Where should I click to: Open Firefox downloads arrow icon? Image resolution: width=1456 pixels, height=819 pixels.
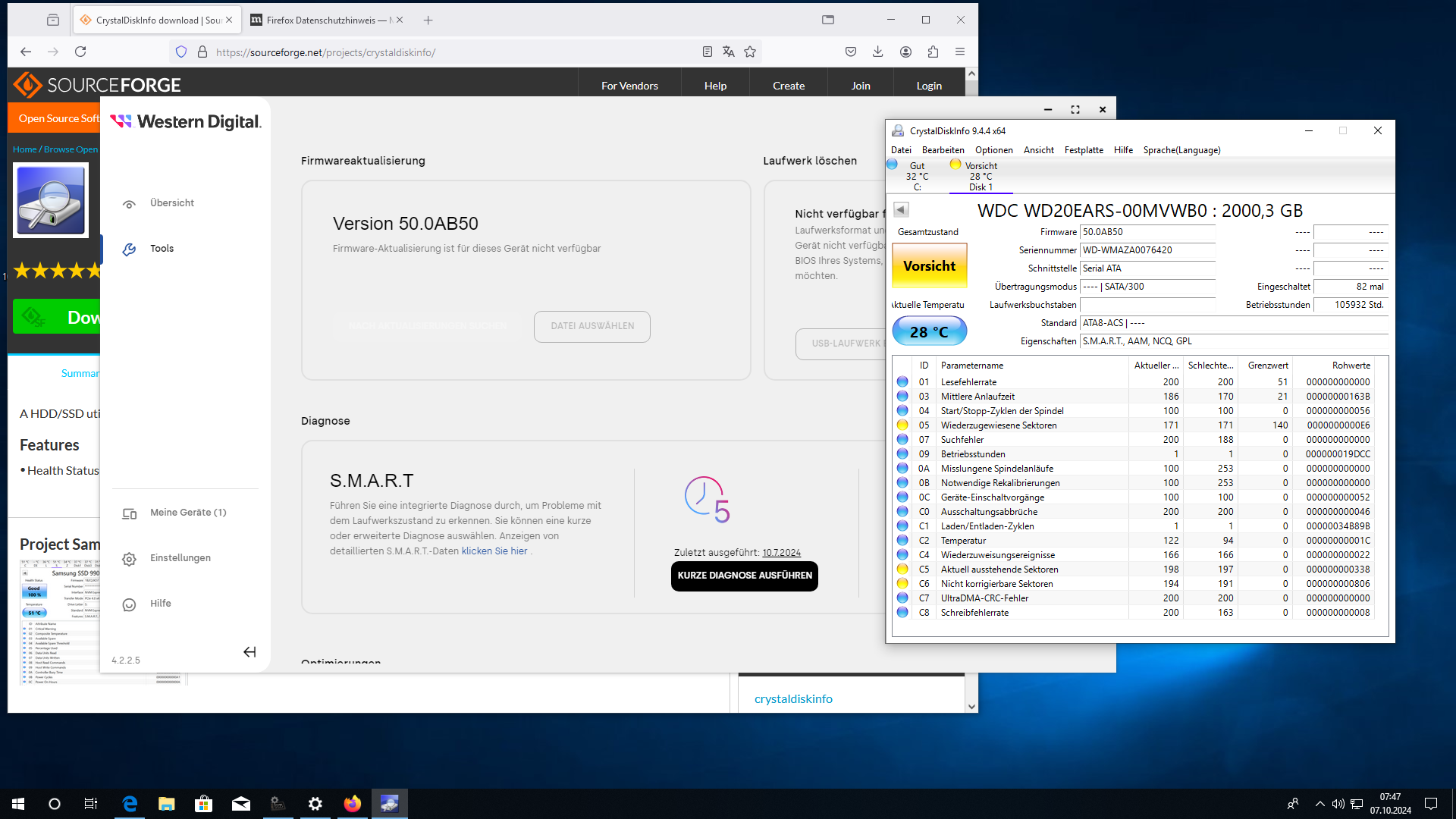(x=877, y=52)
